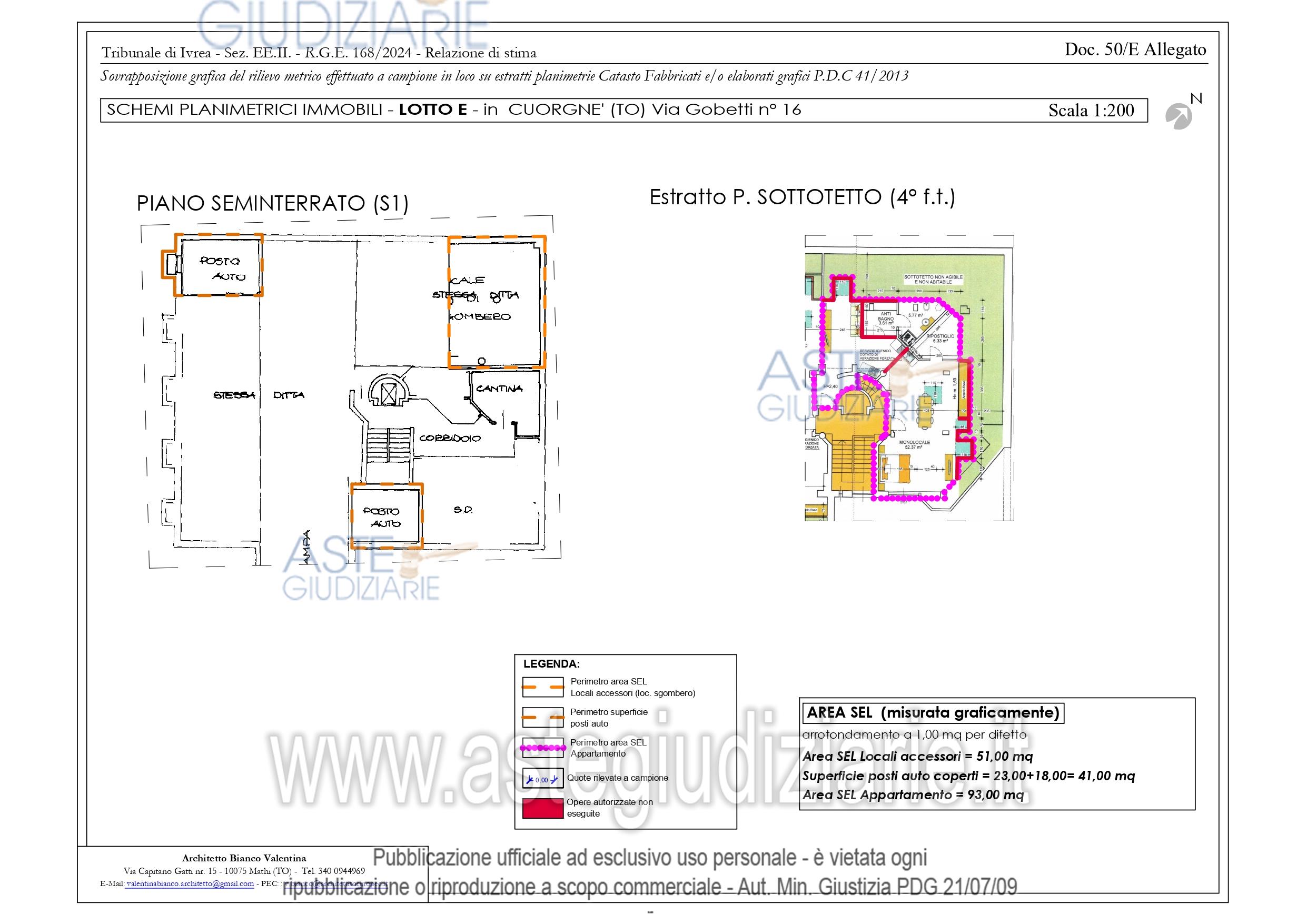Click the 'Scala 1:200' text
Screen dimensions: 1307x924
[1091, 111]
